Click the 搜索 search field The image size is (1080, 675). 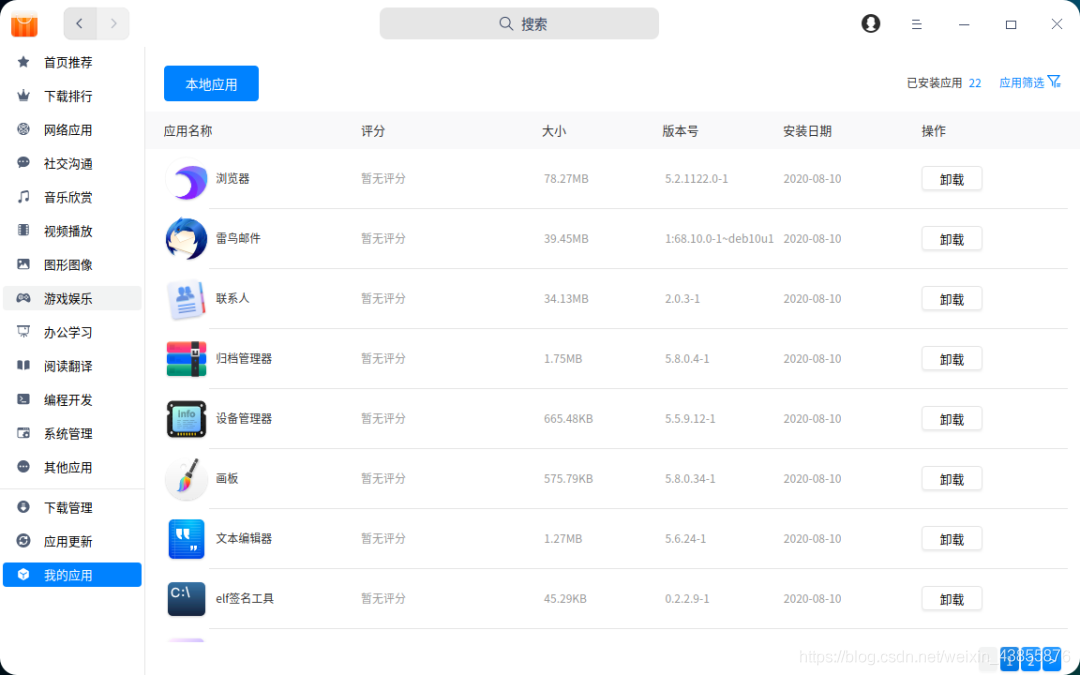[519, 23]
